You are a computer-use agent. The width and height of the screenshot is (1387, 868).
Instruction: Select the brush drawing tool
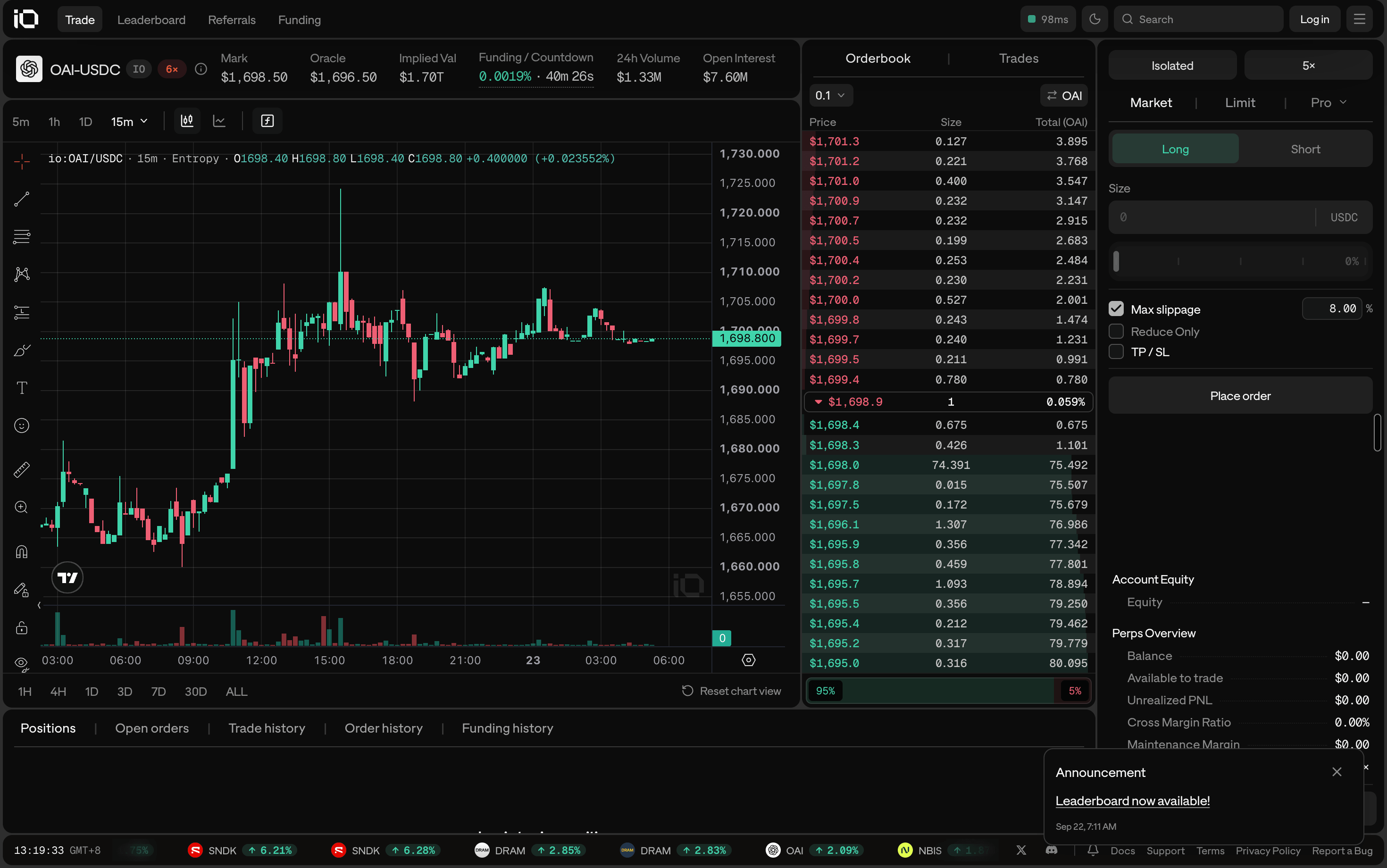pos(22,350)
